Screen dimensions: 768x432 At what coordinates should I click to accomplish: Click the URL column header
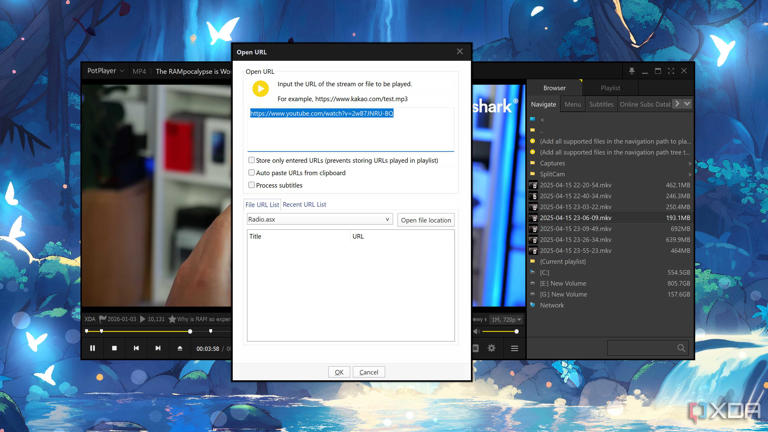[x=358, y=236]
